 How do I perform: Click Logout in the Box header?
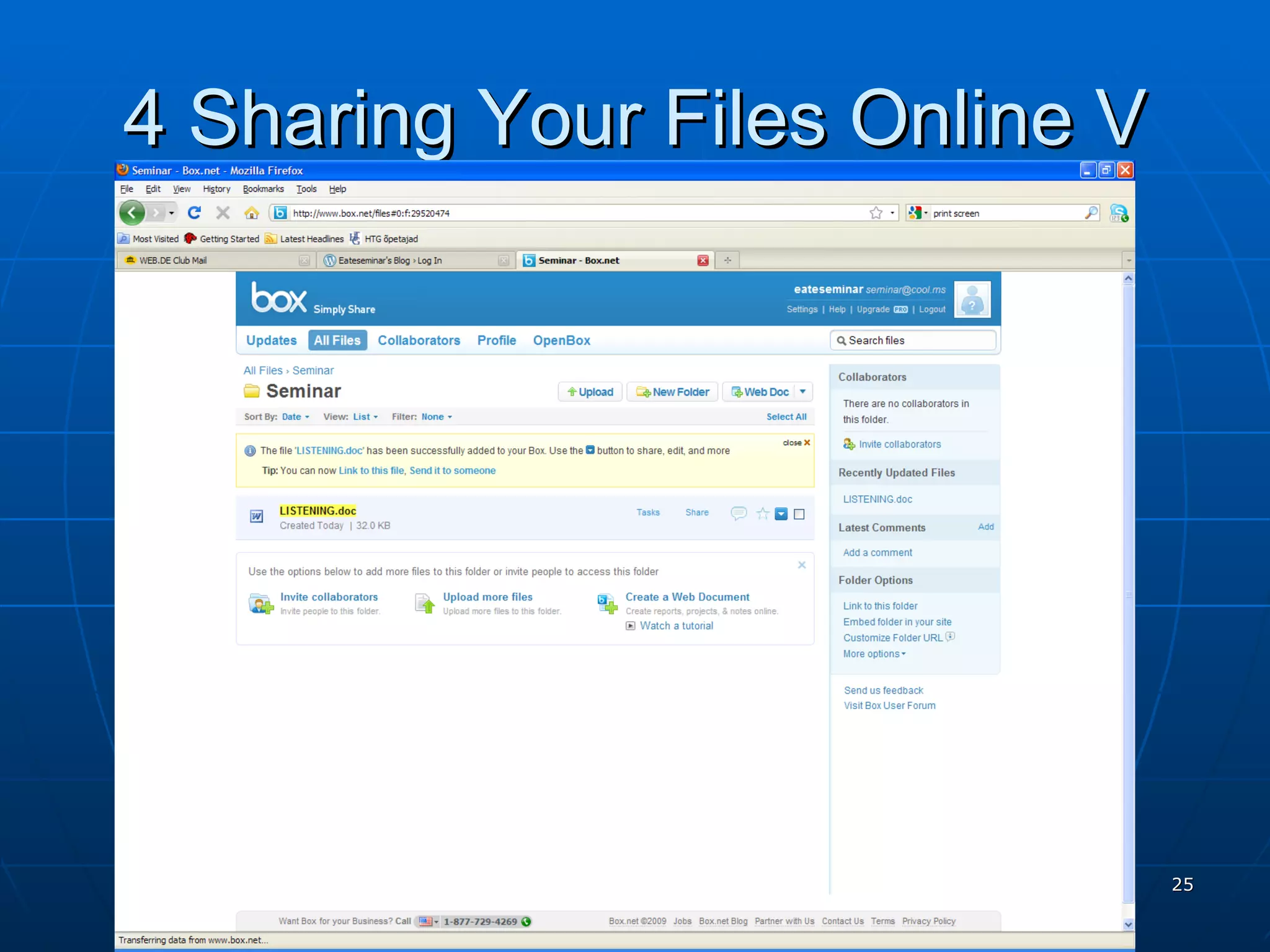(x=932, y=309)
